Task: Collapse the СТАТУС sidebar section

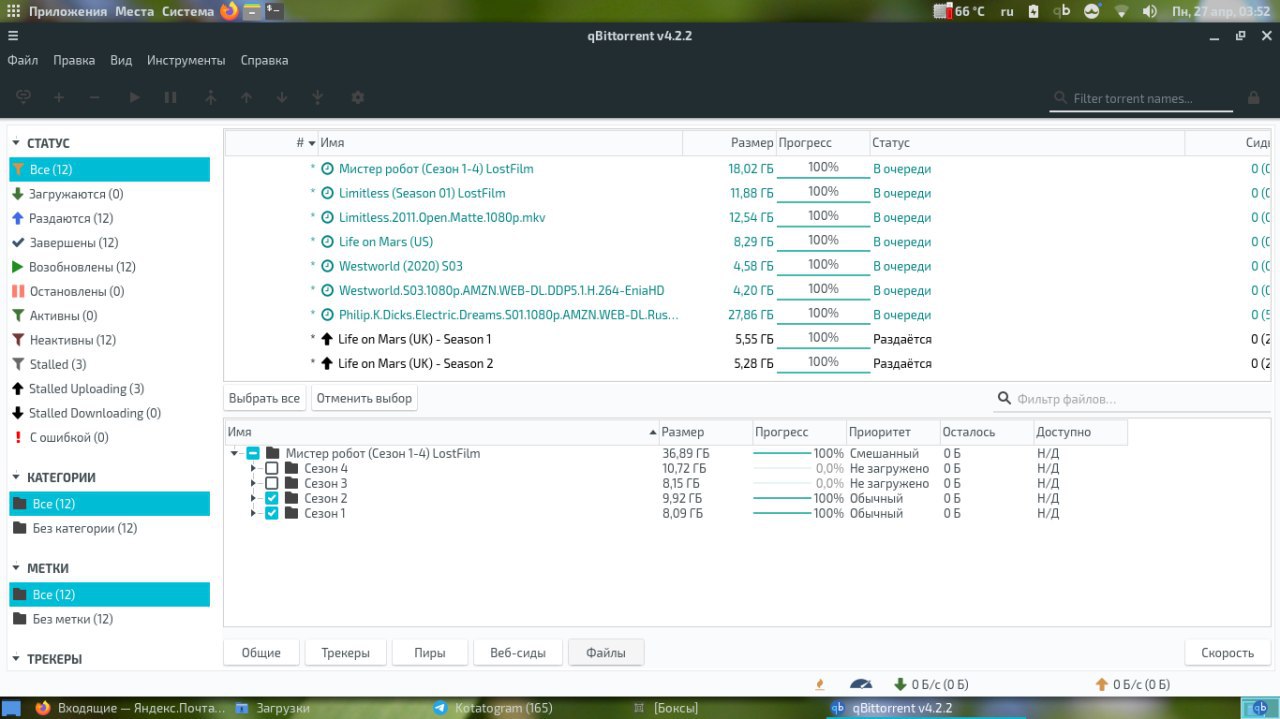Action: pyautogui.click(x=16, y=143)
